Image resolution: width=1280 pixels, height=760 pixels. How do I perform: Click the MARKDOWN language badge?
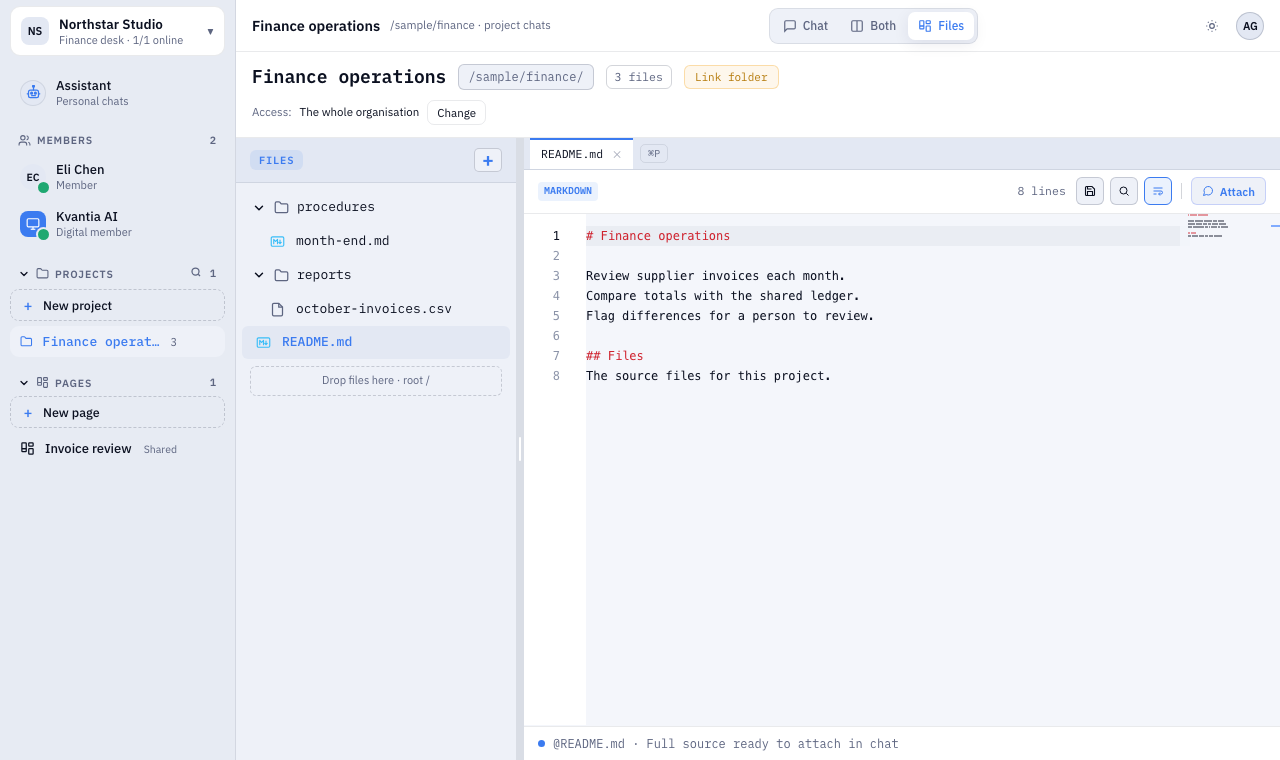(x=568, y=191)
